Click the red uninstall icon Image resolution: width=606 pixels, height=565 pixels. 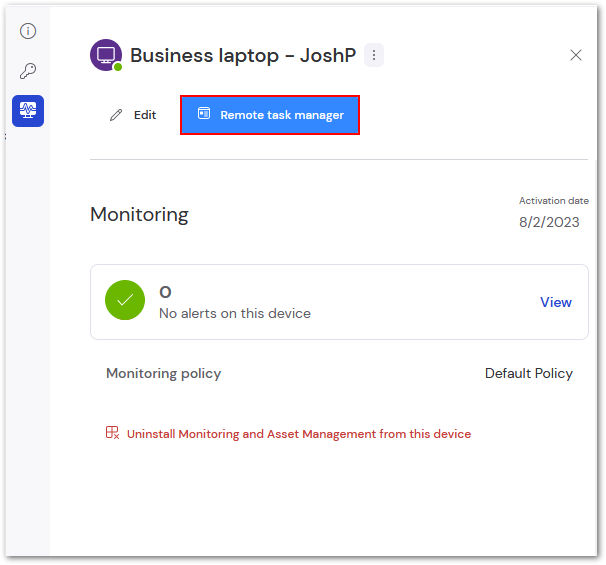(x=112, y=432)
